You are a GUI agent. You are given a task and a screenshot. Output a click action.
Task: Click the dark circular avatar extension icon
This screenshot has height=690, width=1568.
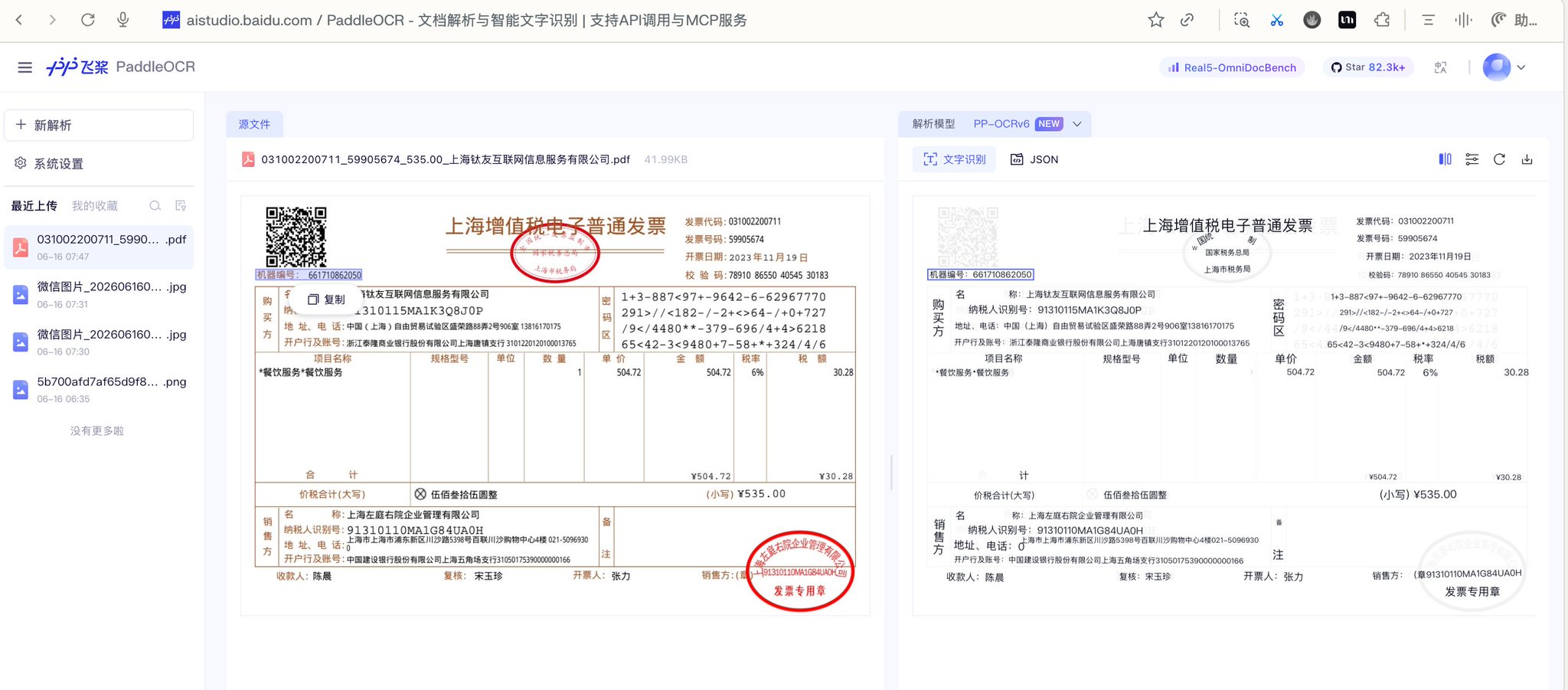1312,20
